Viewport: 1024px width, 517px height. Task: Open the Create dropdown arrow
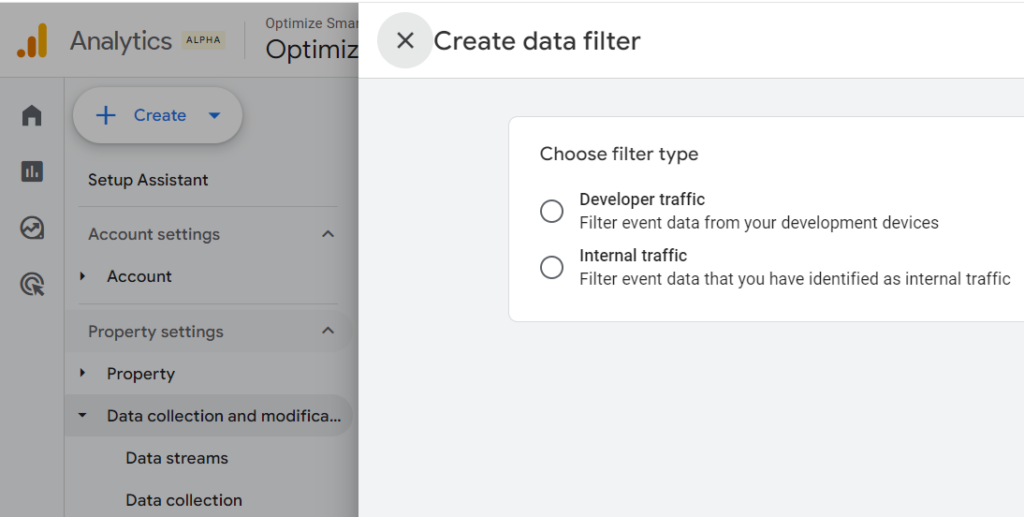(214, 116)
